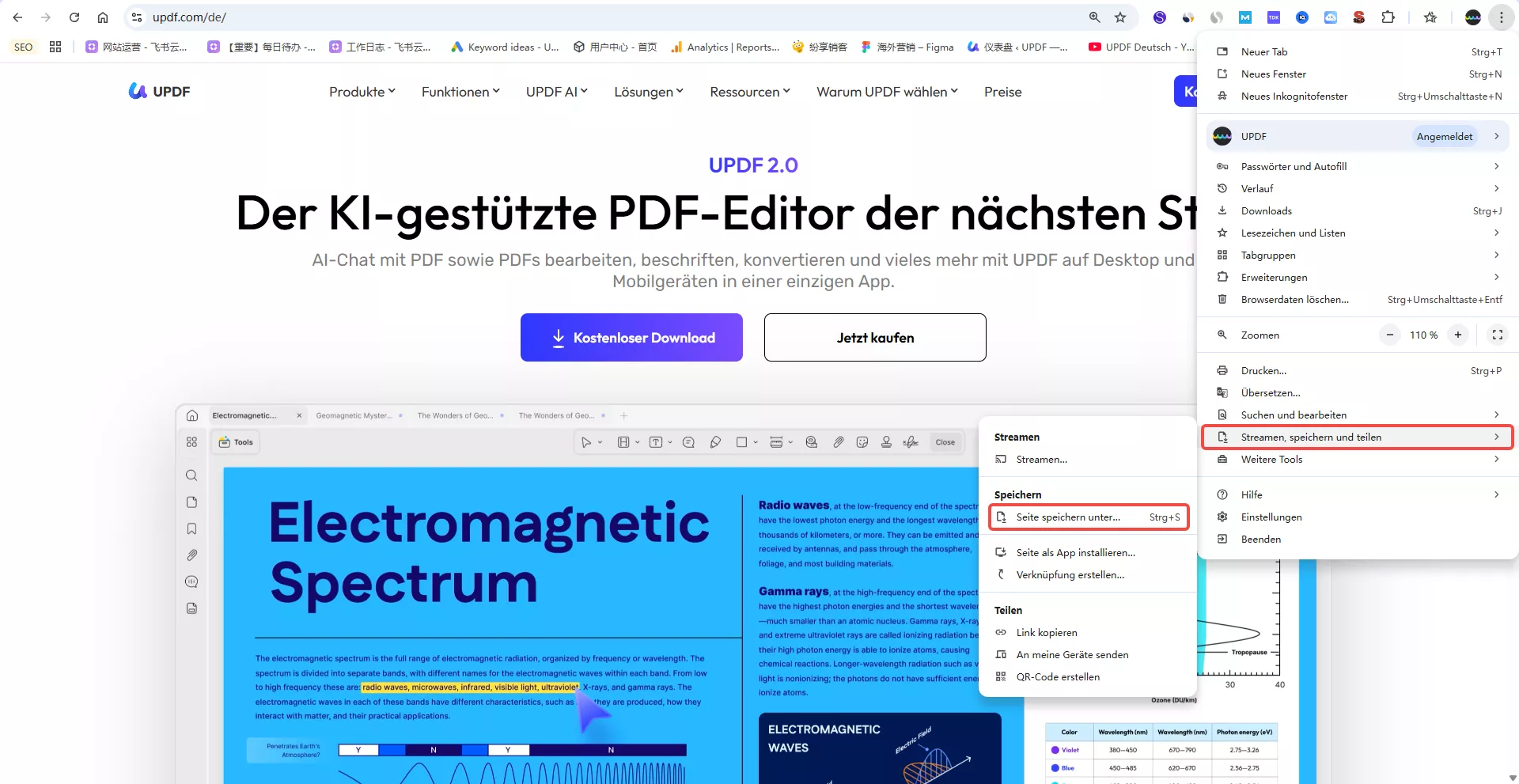Image resolution: width=1519 pixels, height=784 pixels.
Task: Expand the UPDF AI navigation dropdown
Action: click(x=557, y=92)
